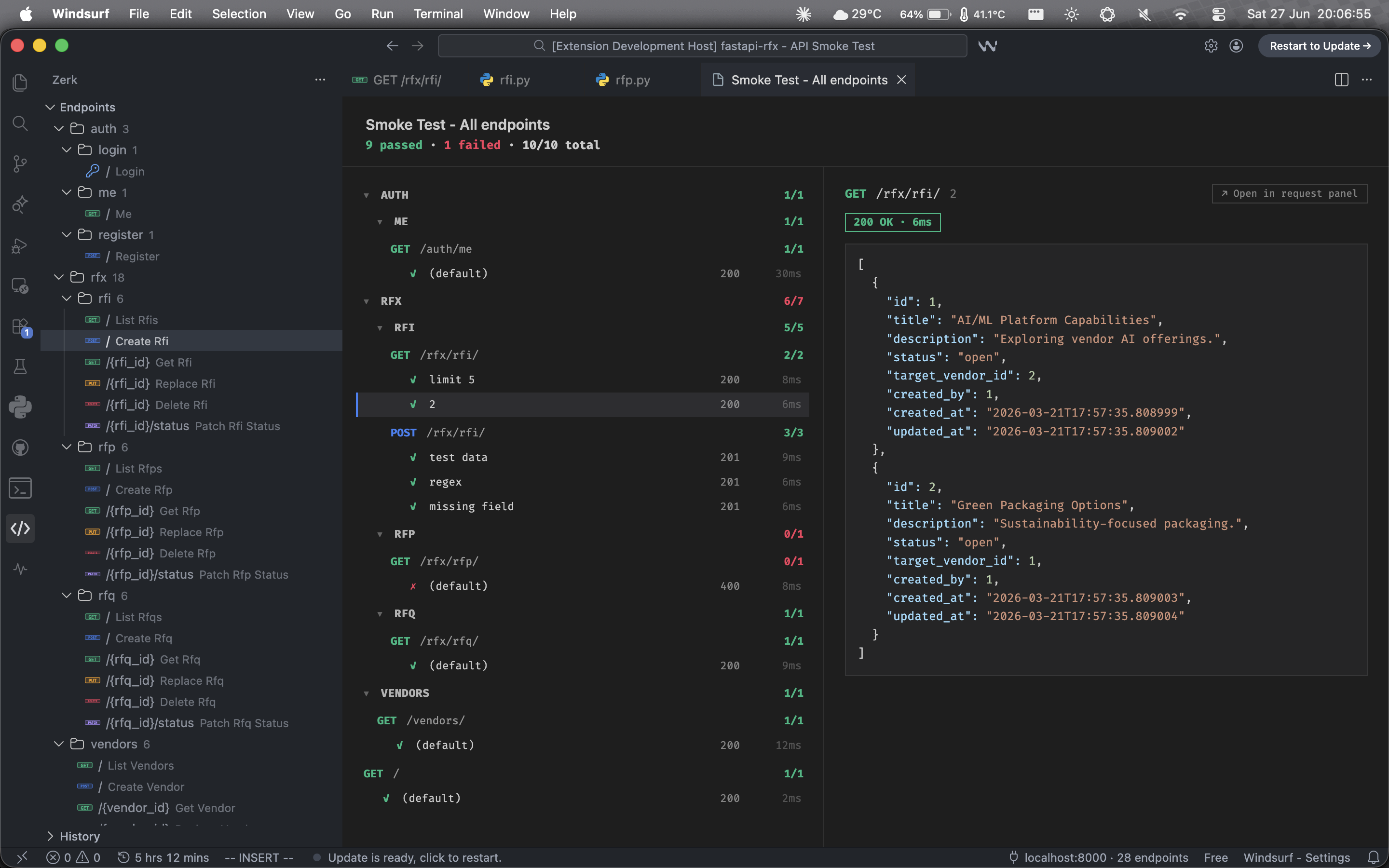This screenshot has height=868, width=1389.
Task: Collapse the AUTH group in results
Action: (x=366, y=195)
